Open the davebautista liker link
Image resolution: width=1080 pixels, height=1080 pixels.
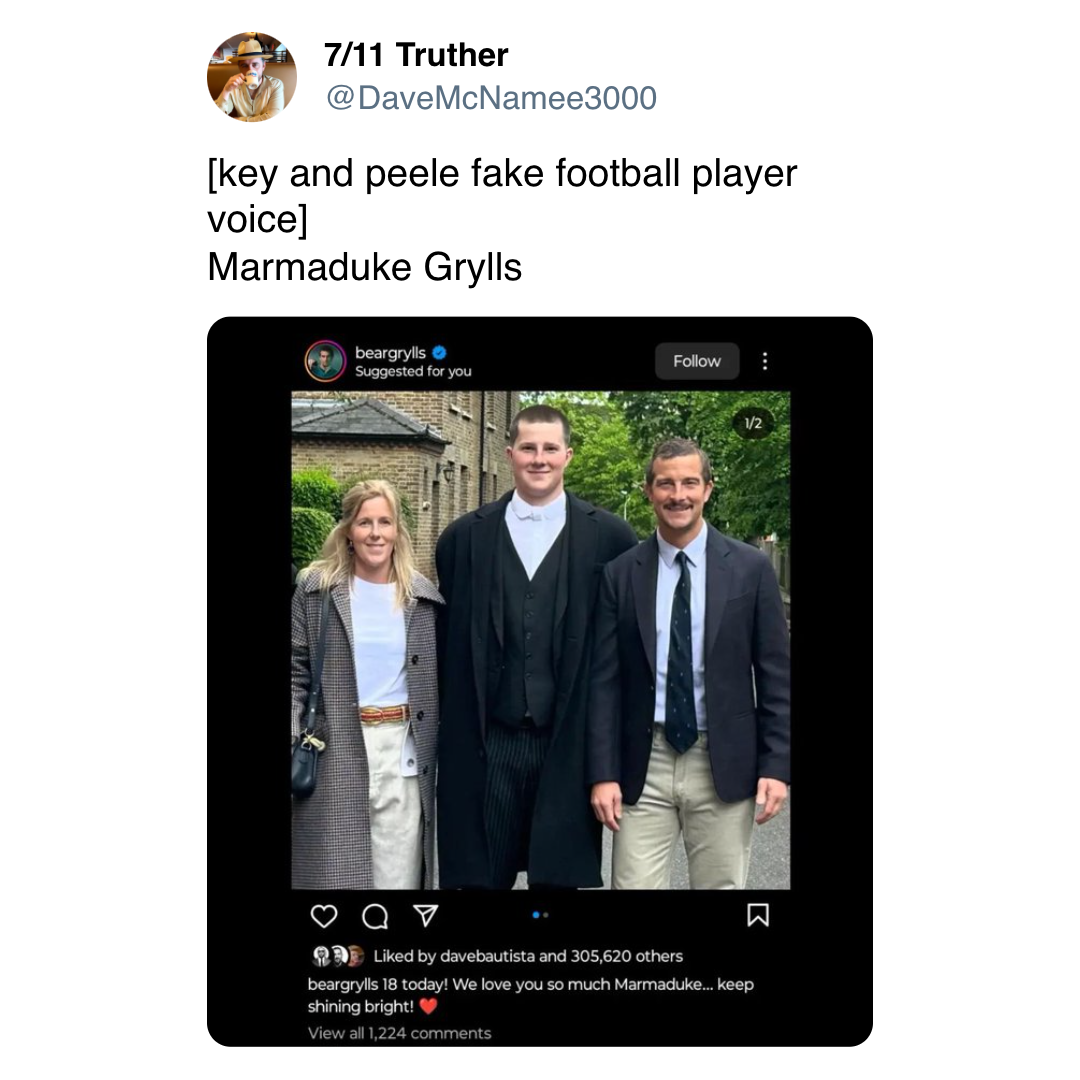tap(488, 956)
